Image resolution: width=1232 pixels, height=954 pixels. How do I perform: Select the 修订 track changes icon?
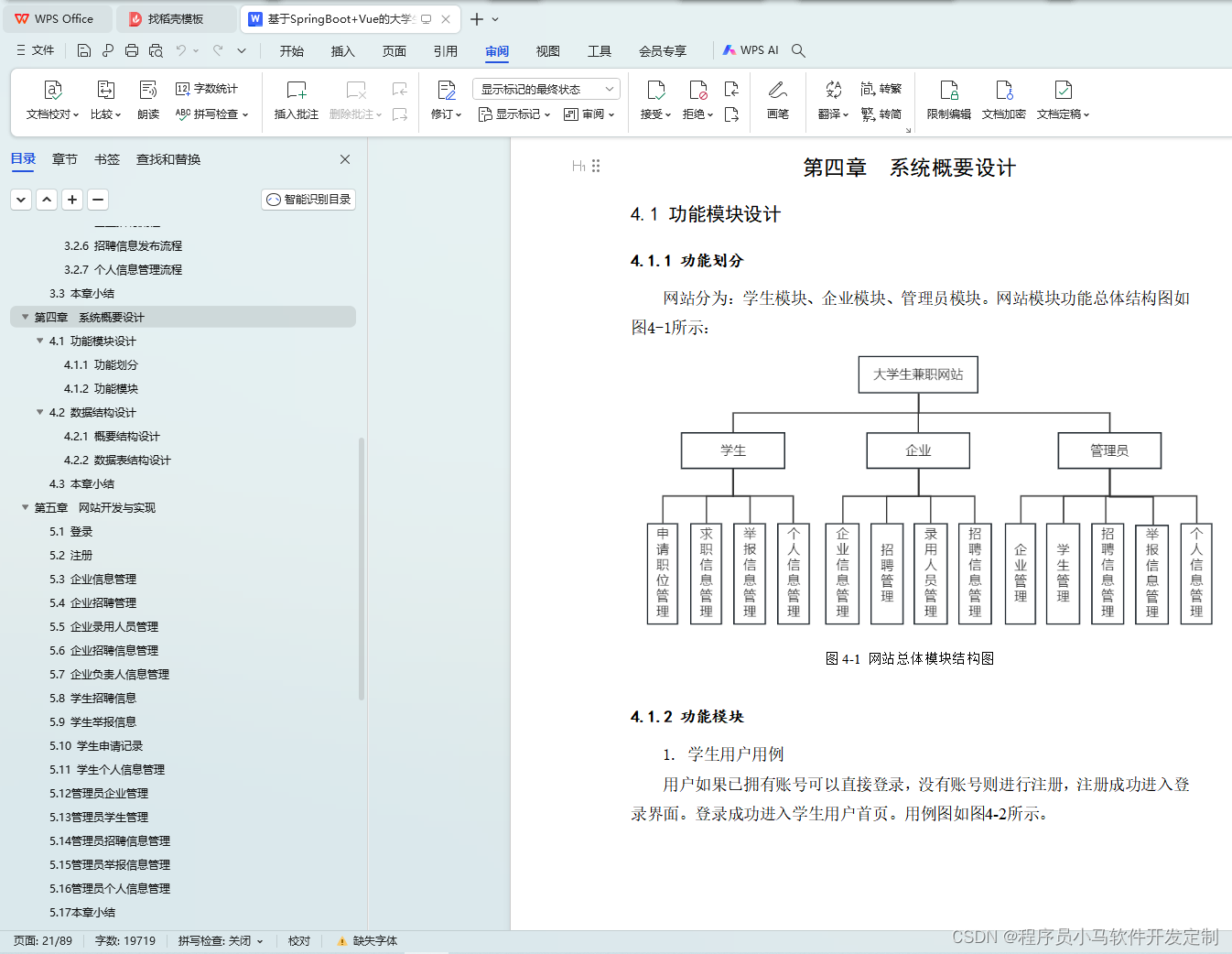[445, 99]
